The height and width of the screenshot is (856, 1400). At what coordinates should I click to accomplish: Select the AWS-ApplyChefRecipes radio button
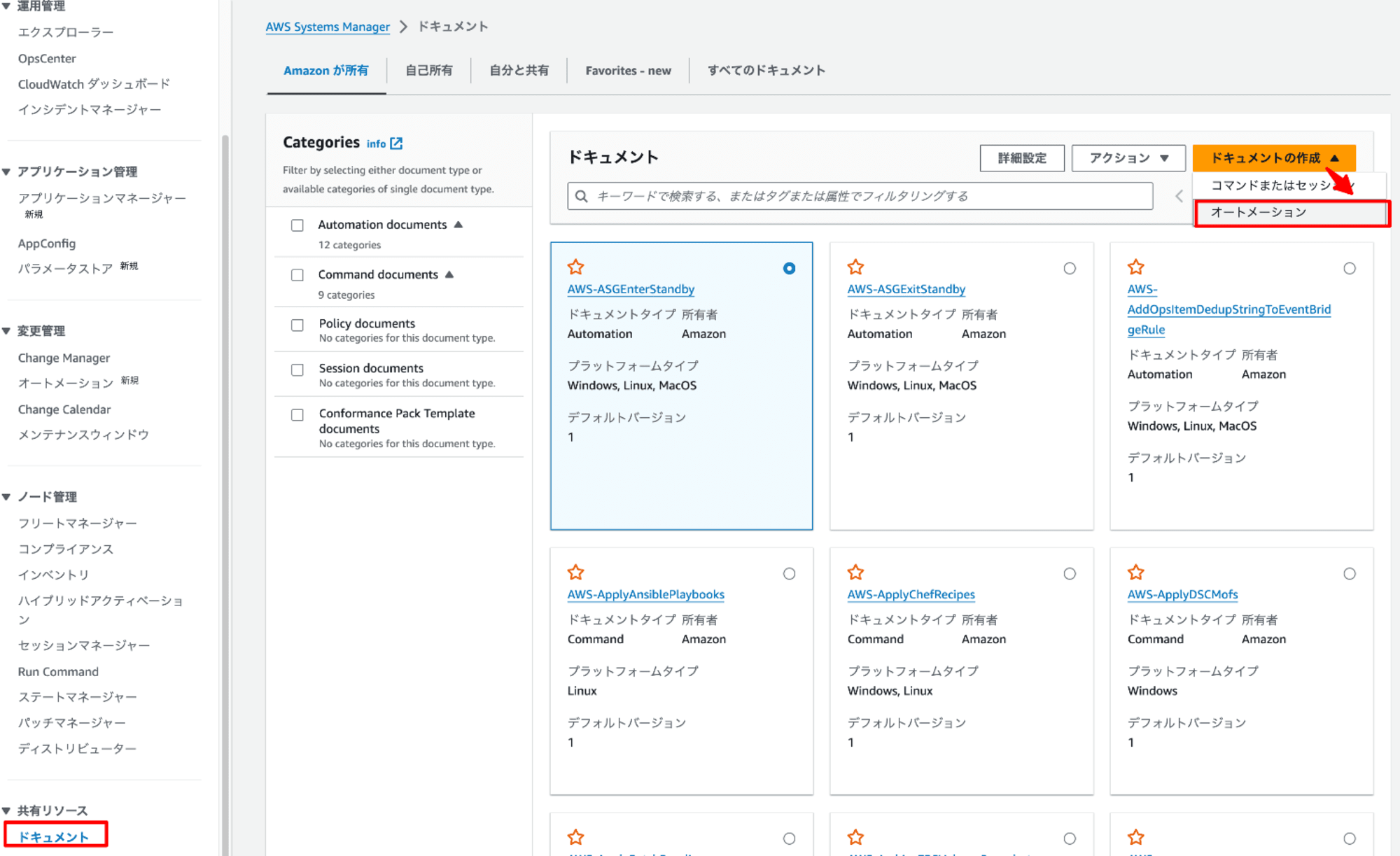tap(1070, 573)
